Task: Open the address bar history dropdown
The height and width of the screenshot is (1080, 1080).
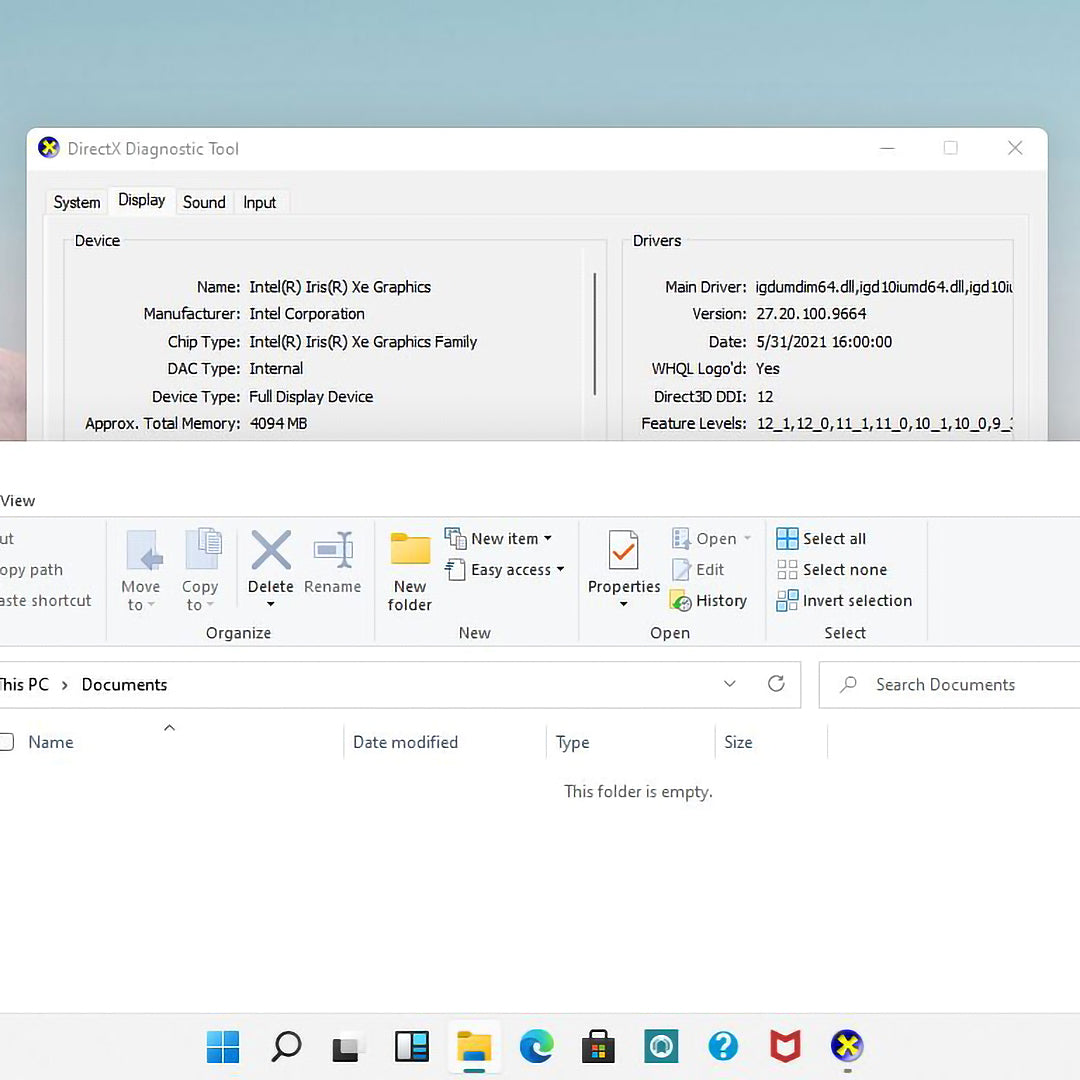Action: coord(730,684)
